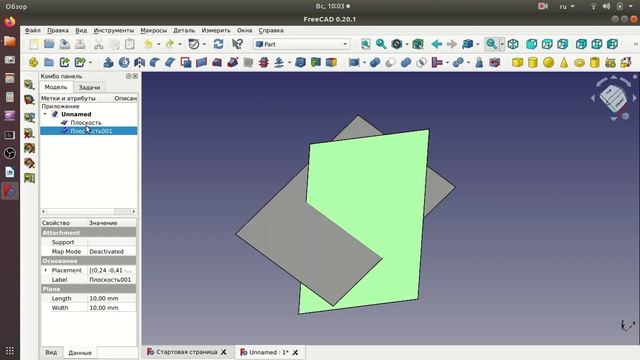Open the Cross-sections tool
This screenshot has width=640, height=360.
(264, 62)
